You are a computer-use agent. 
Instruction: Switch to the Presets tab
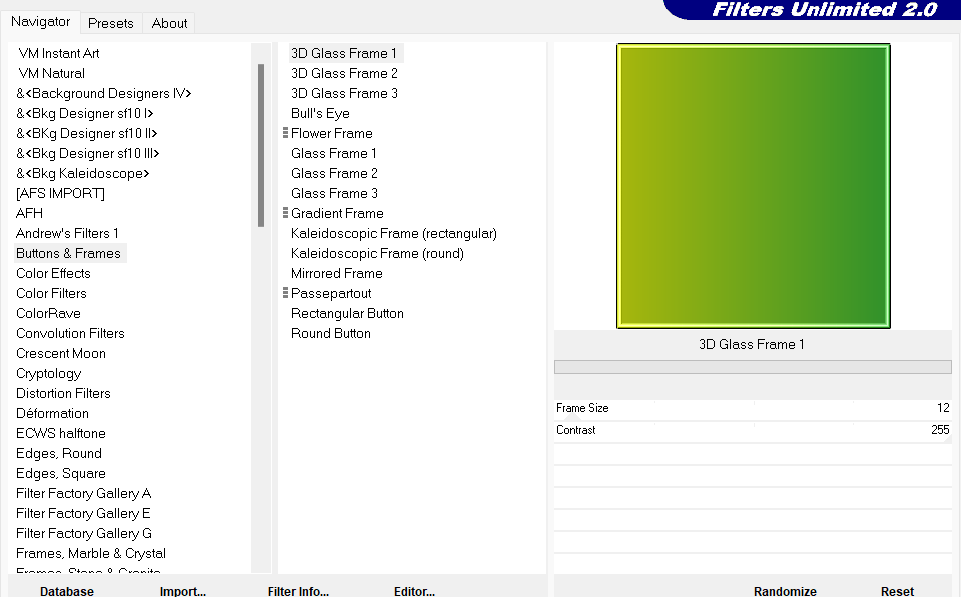click(110, 23)
